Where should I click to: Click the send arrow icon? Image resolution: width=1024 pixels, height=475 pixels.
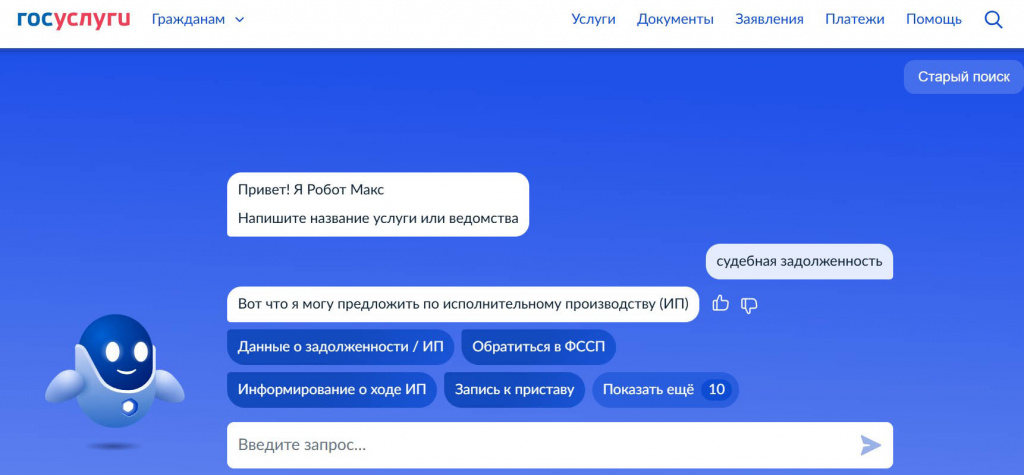pos(871,446)
